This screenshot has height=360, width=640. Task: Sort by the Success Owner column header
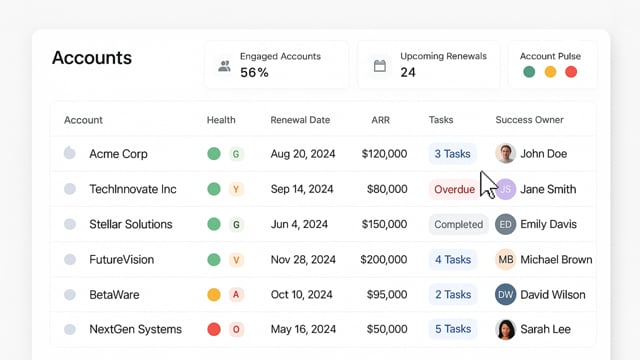point(529,120)
